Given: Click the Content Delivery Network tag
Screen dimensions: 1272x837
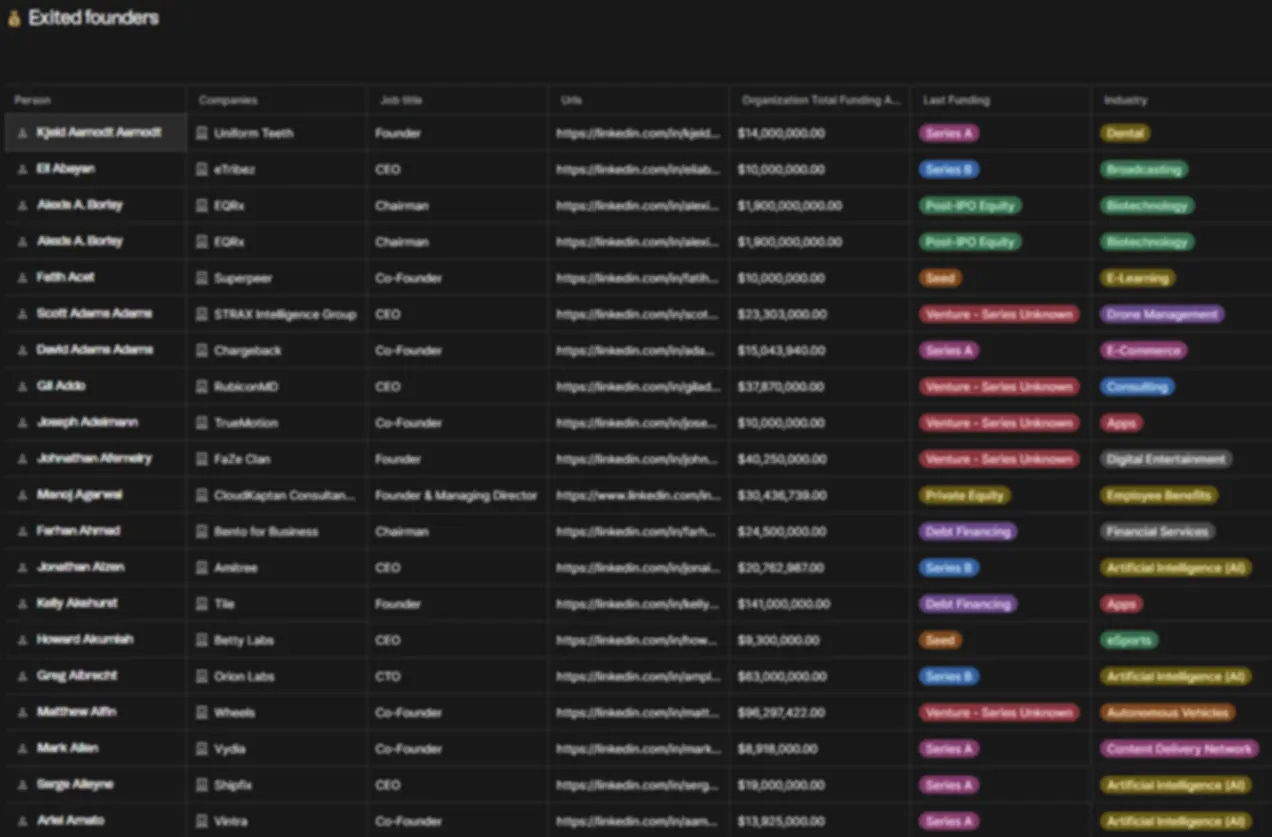Looking at the screenshot, I should (x=1179, y=748).
